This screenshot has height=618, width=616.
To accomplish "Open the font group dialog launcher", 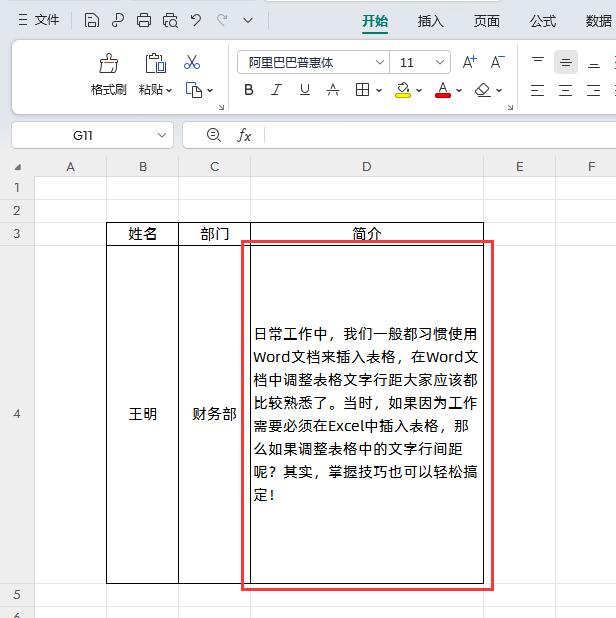I will 510,107.
